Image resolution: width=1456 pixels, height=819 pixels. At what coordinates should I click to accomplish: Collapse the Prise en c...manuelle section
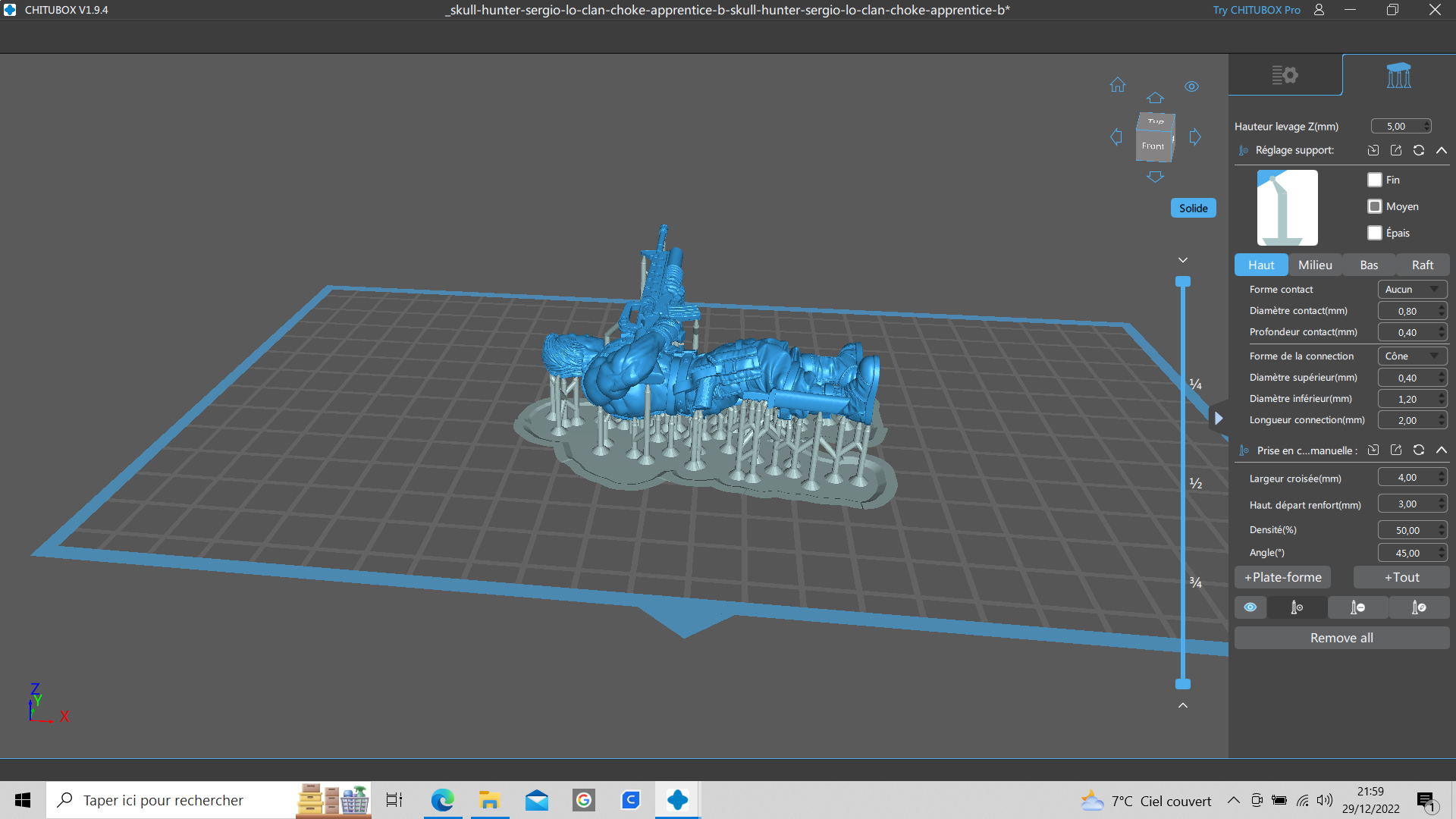pyautogui.click(x=1442, y=450)
